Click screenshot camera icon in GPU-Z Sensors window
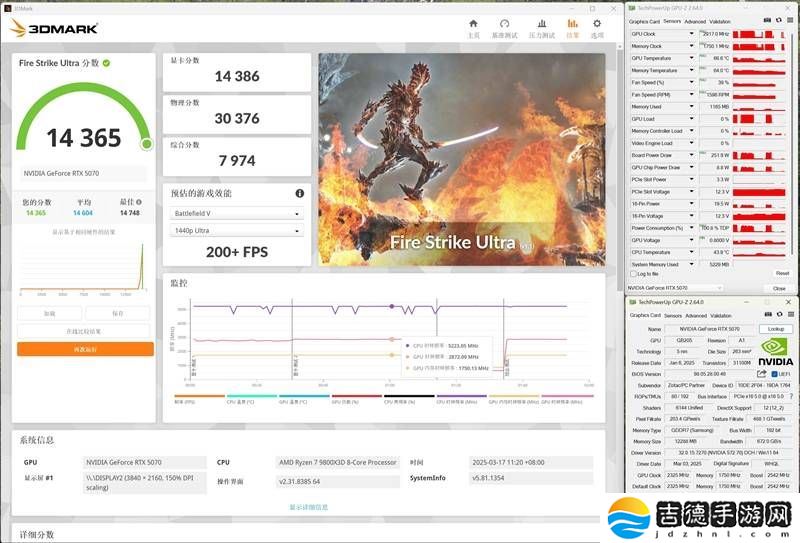Image resolution: width=800 pixels, height=543 pixels. 767,20
